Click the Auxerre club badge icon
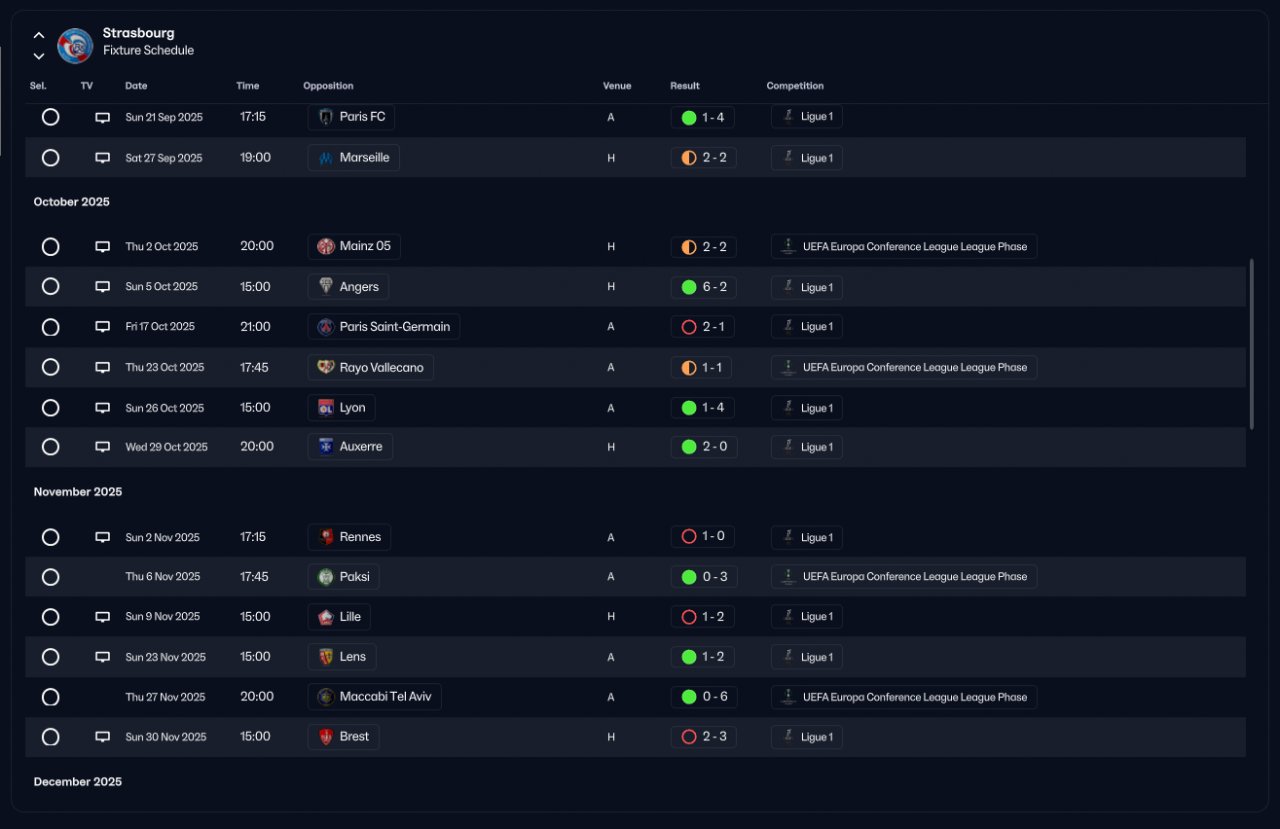Viewport: 1280px width, 829px height. pyautogui.click(x=325, y=447)
